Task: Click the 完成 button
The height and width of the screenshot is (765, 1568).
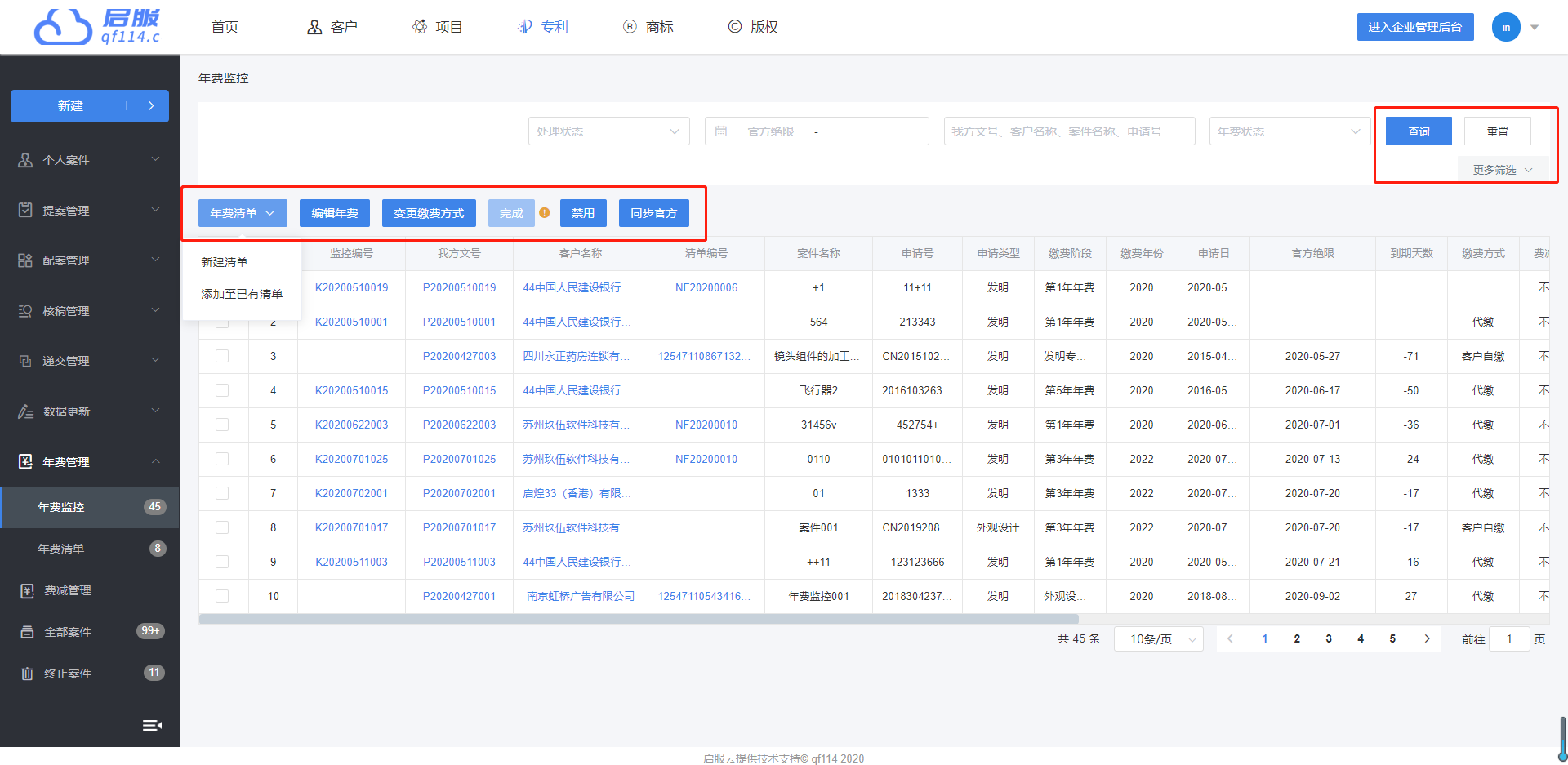Action: point(511,213)
